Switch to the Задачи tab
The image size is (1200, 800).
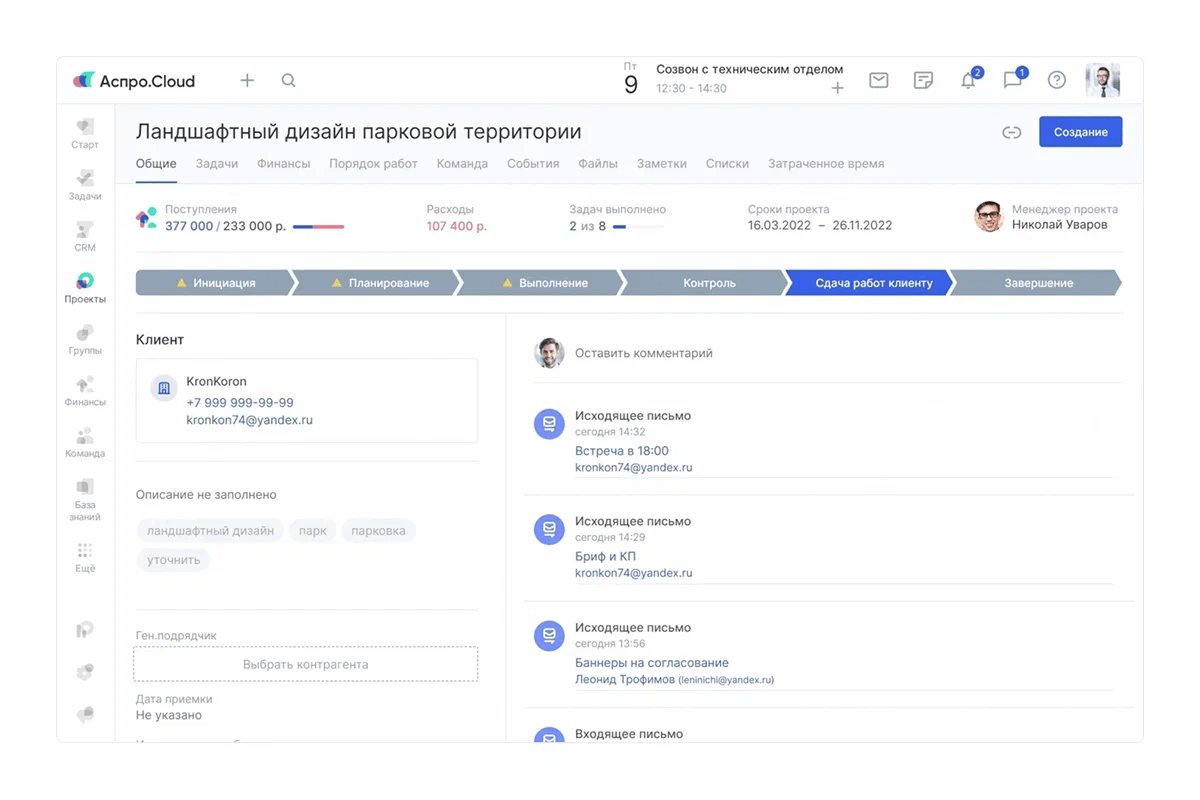click(216, 164)
